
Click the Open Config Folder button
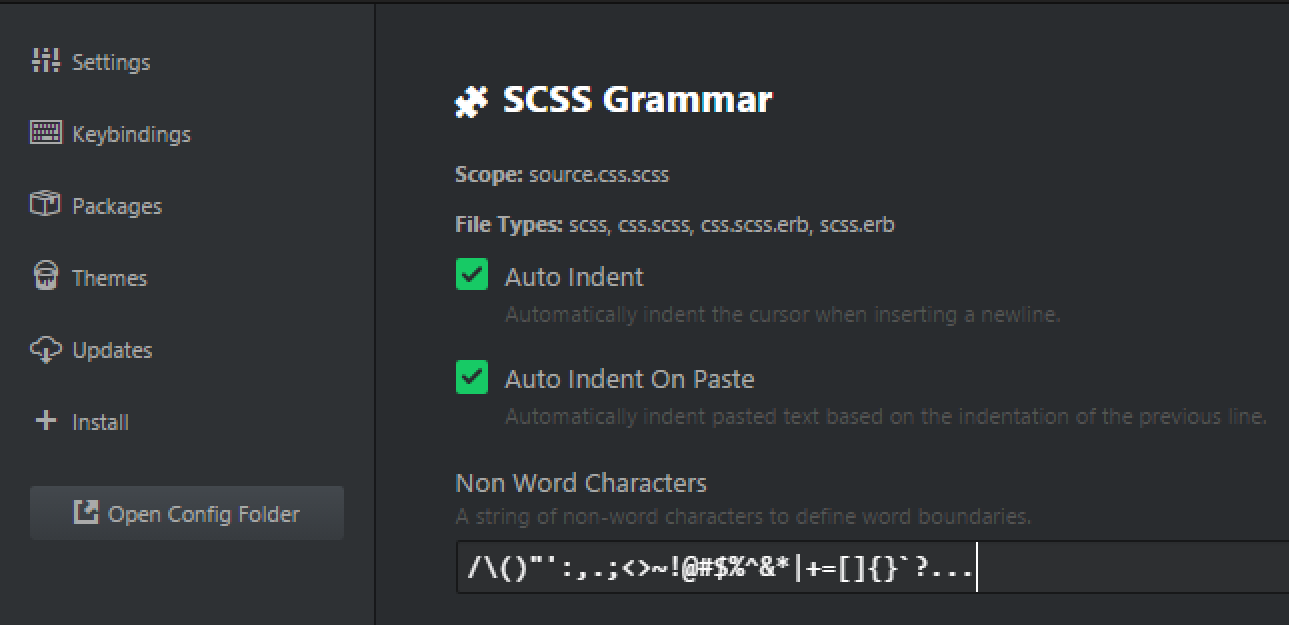pyautogui.click(x=187, y=514)
